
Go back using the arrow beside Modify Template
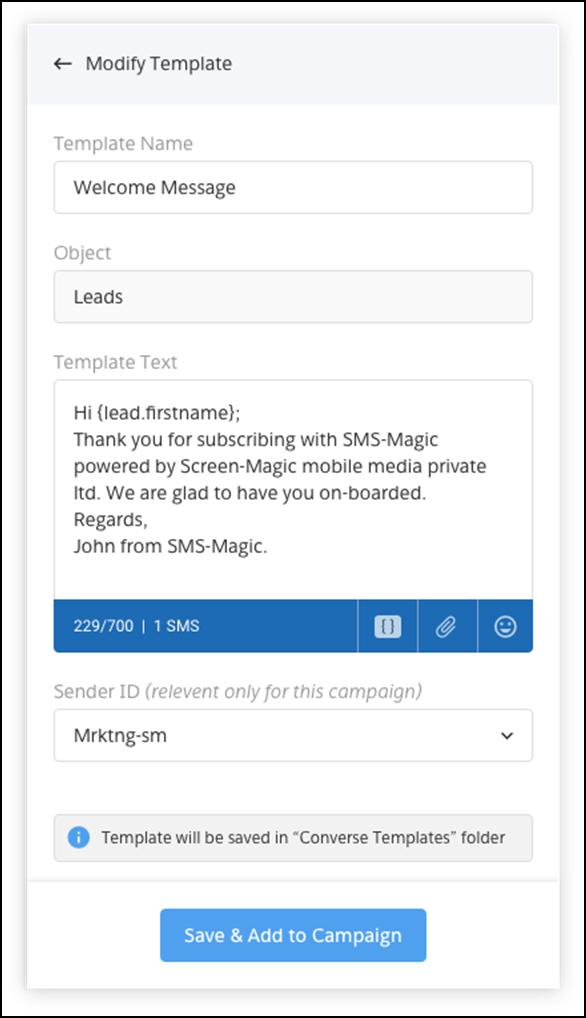pos(62,64)
